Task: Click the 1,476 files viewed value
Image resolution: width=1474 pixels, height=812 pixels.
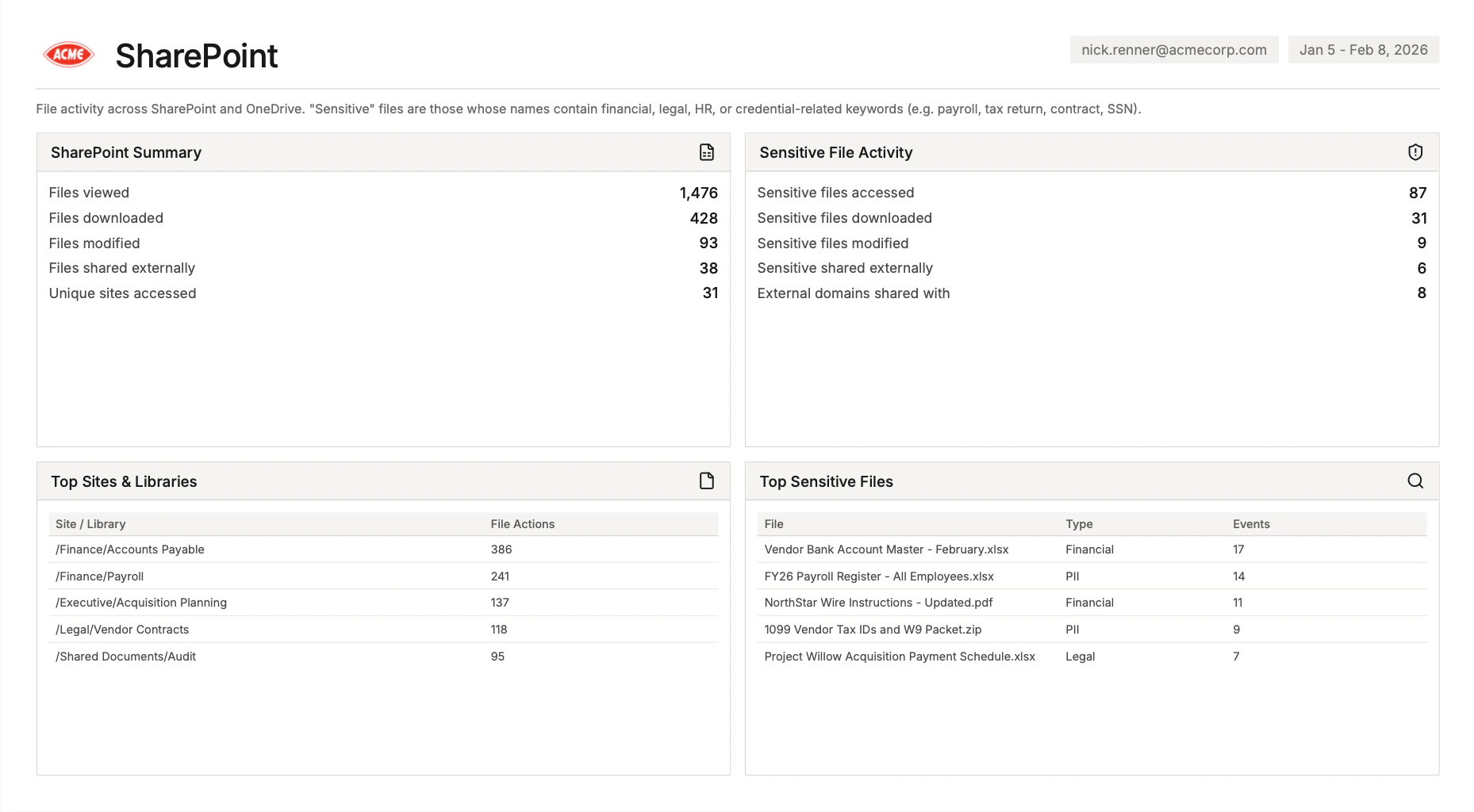Action: pyautogui.click(x=698, y=193)
